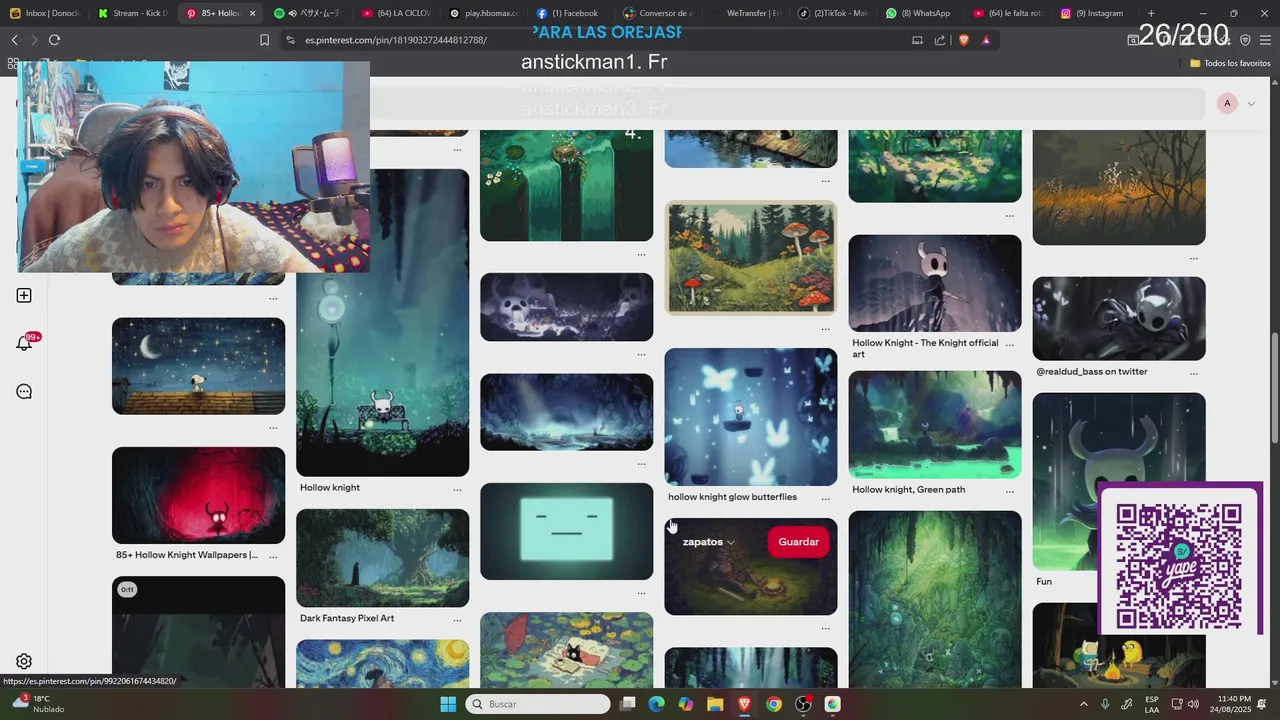Open Copilot from the taskbar
1280x720 pixels.
685,704
